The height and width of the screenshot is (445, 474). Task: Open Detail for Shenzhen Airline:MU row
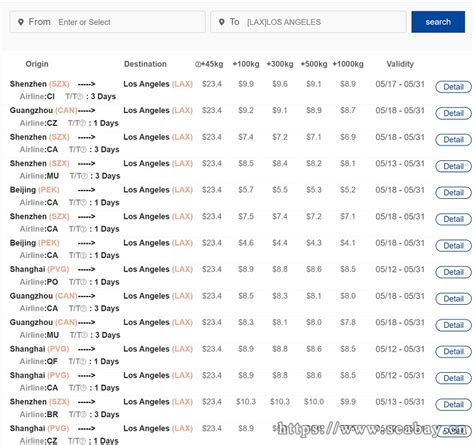tap(453, 166)
